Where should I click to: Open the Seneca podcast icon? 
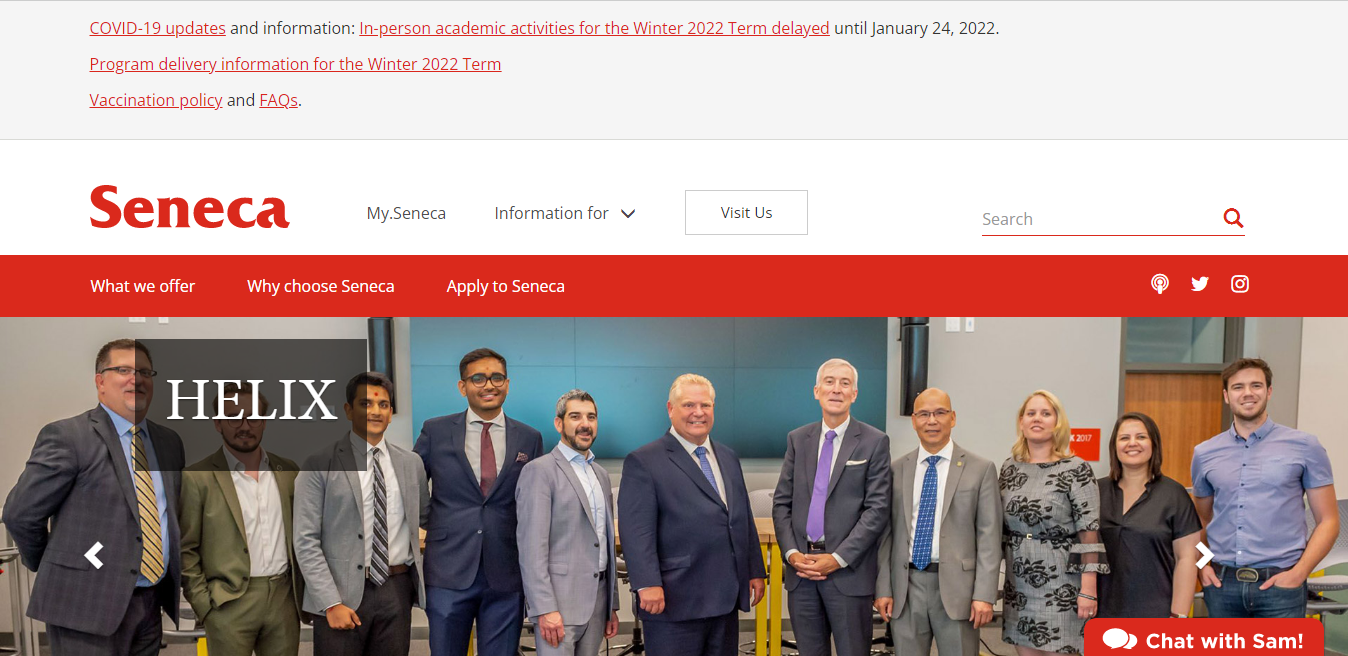tap(1160, 284)
